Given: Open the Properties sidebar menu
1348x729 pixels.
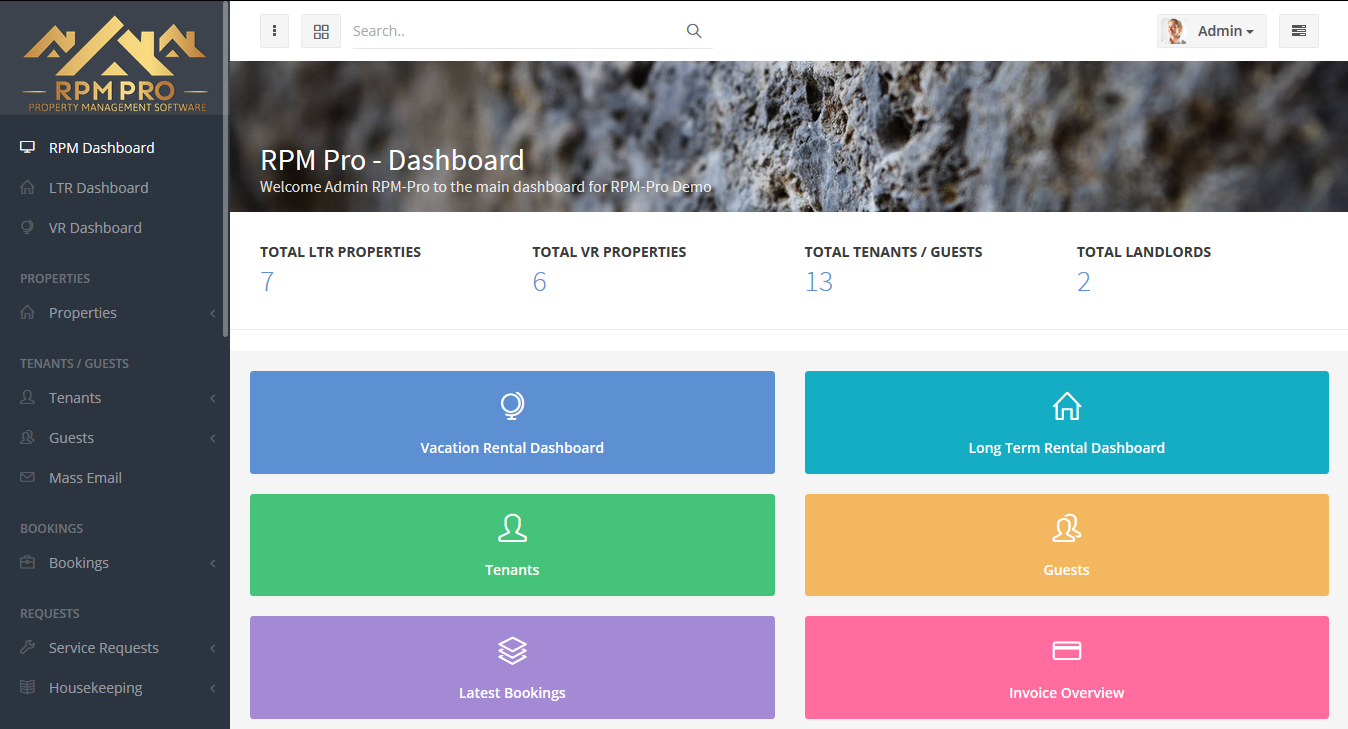Looking at the screenshot, I should (x=113, y=312).
